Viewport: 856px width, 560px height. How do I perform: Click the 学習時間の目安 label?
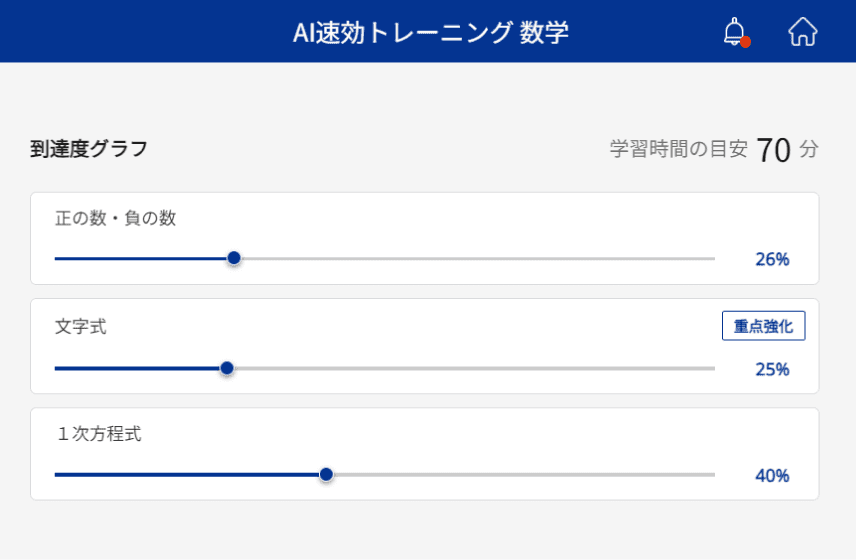pos(679,149)
